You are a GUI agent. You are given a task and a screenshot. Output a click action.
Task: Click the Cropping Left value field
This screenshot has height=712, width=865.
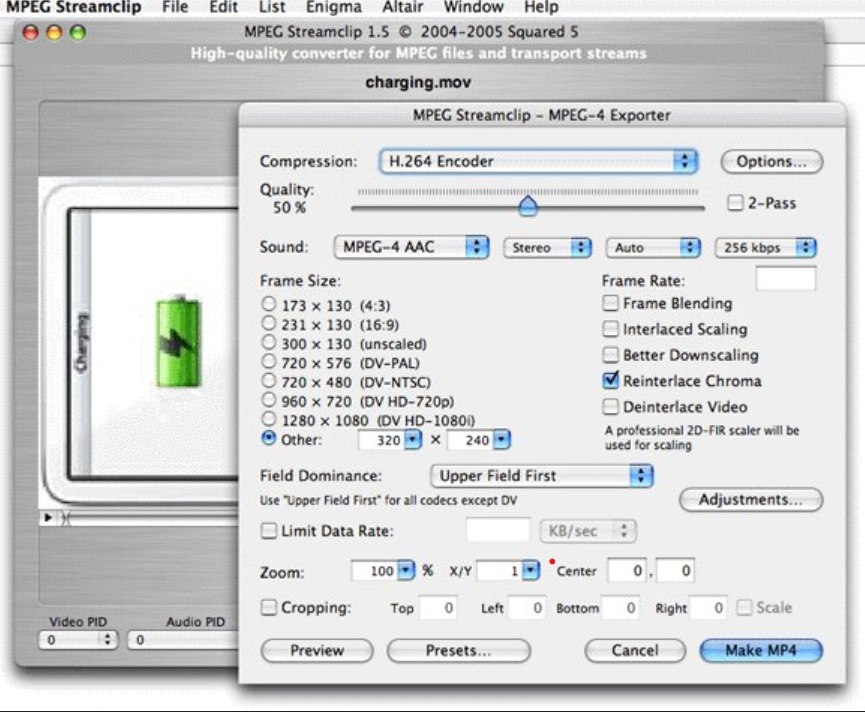click(x=527, y=608)
